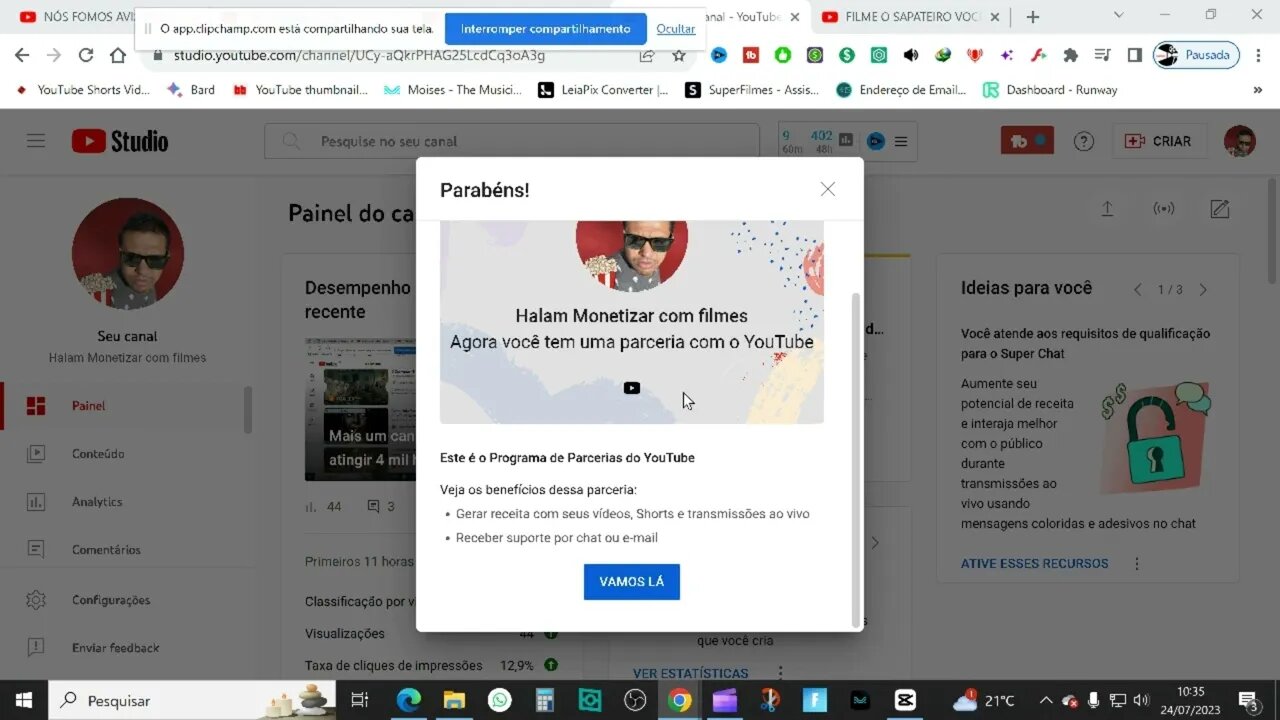Open a new tab with the plus button
This screenshot has width=1280, height=720.
click(x=1033, y=17)
